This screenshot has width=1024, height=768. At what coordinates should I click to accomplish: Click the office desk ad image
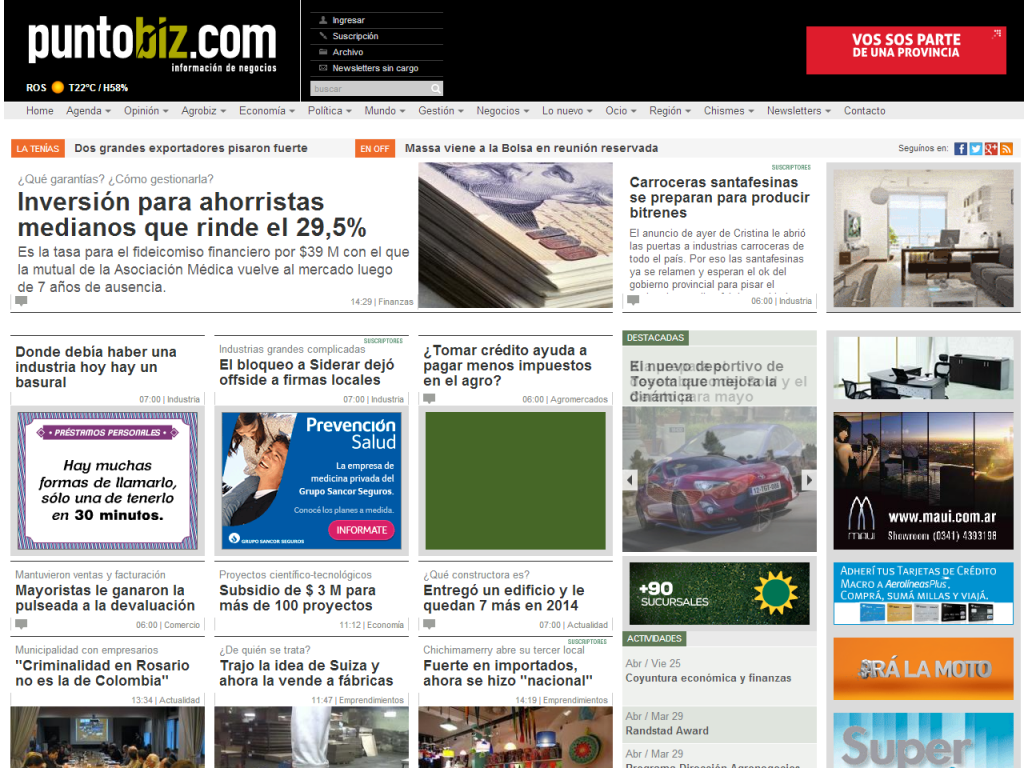923,368
